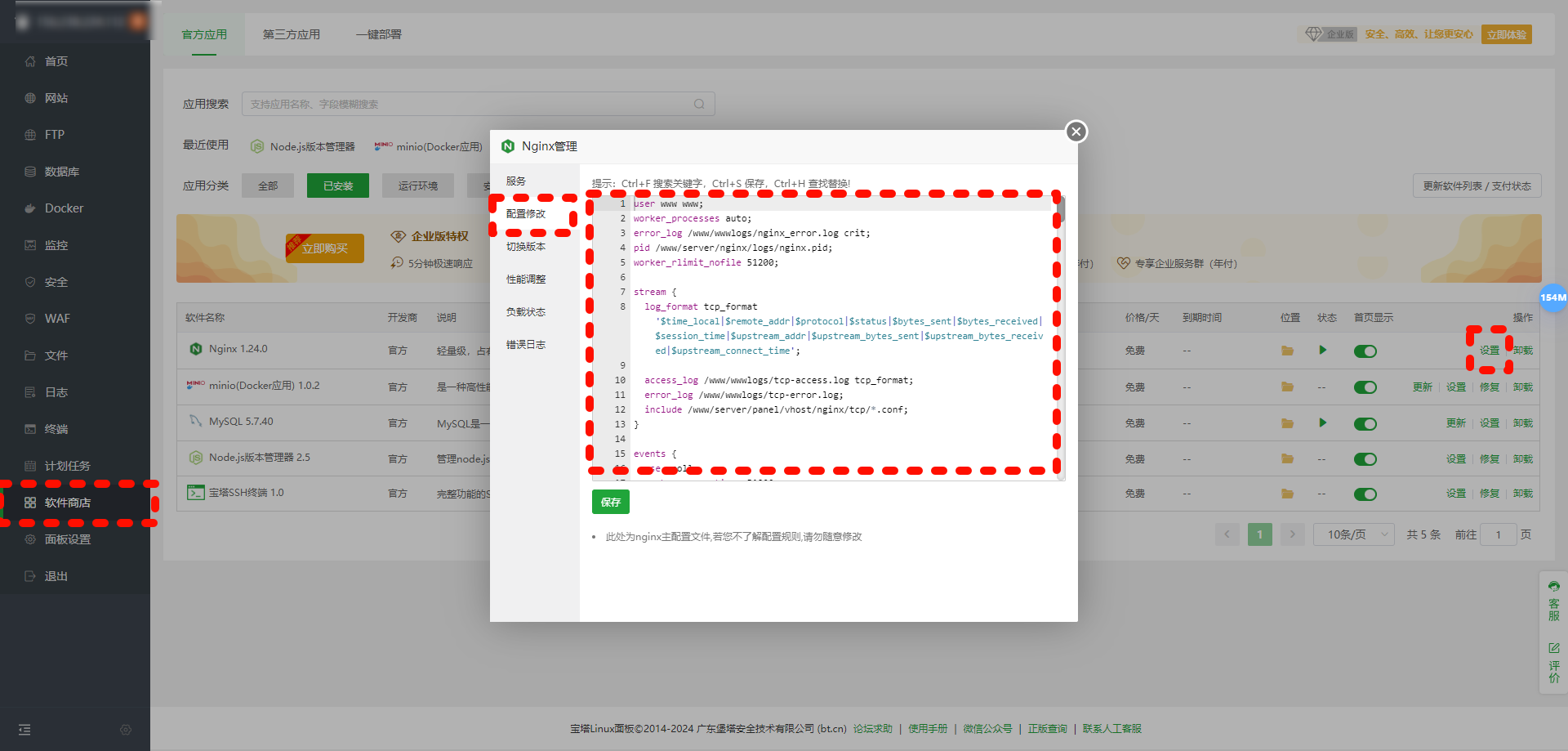The width and height of the screenshot is (1568, 751).
Task: Click play status icon for MySQL row
Action: click(x=1322, y=422)
